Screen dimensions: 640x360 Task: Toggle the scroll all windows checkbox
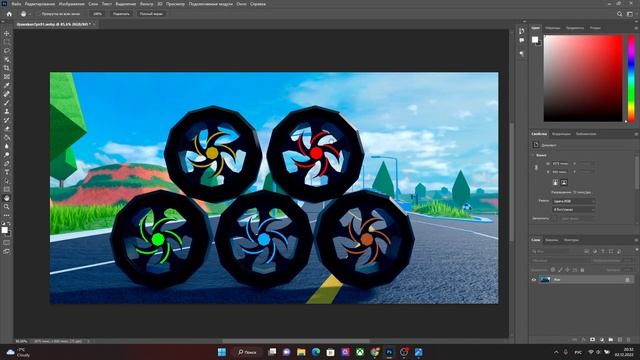click(x=39, y=14)
